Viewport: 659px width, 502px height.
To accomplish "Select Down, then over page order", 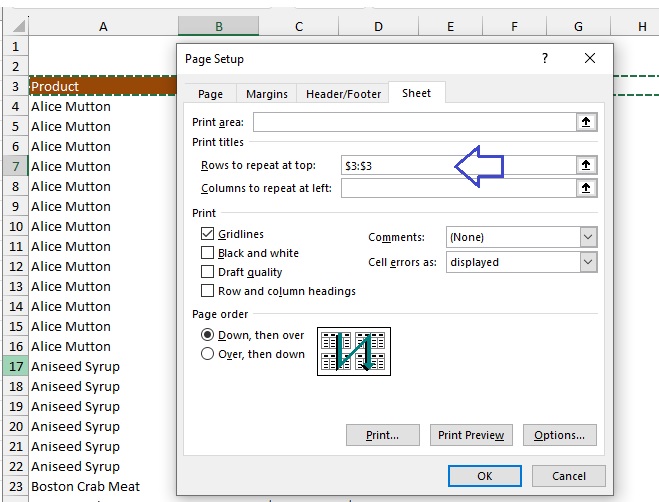I will [207, 335].
